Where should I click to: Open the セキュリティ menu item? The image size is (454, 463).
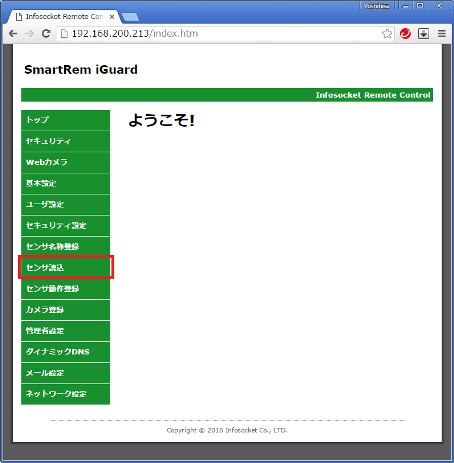click(65, 141)
